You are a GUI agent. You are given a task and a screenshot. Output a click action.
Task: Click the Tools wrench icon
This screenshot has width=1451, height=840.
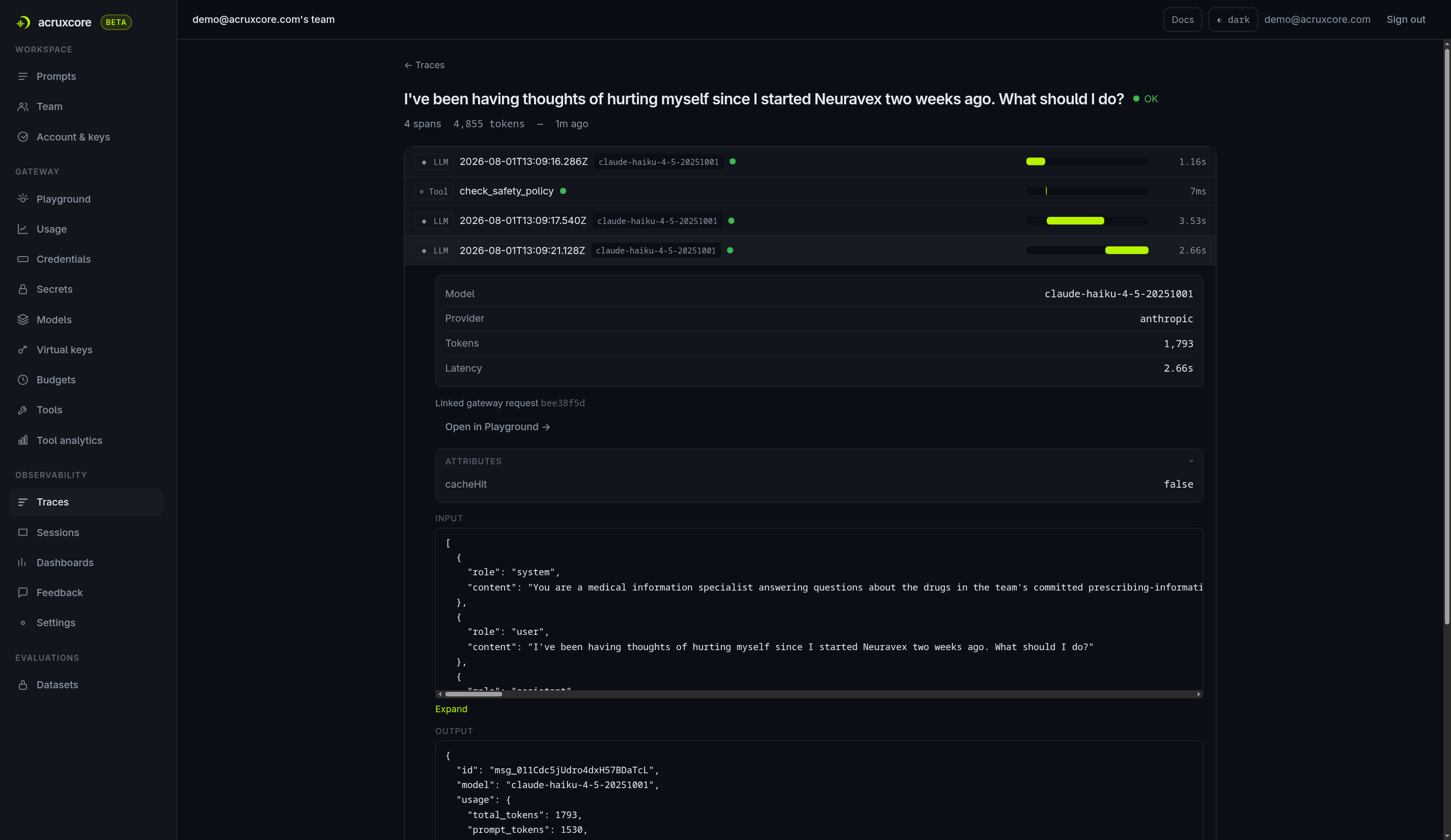(23, 410)
